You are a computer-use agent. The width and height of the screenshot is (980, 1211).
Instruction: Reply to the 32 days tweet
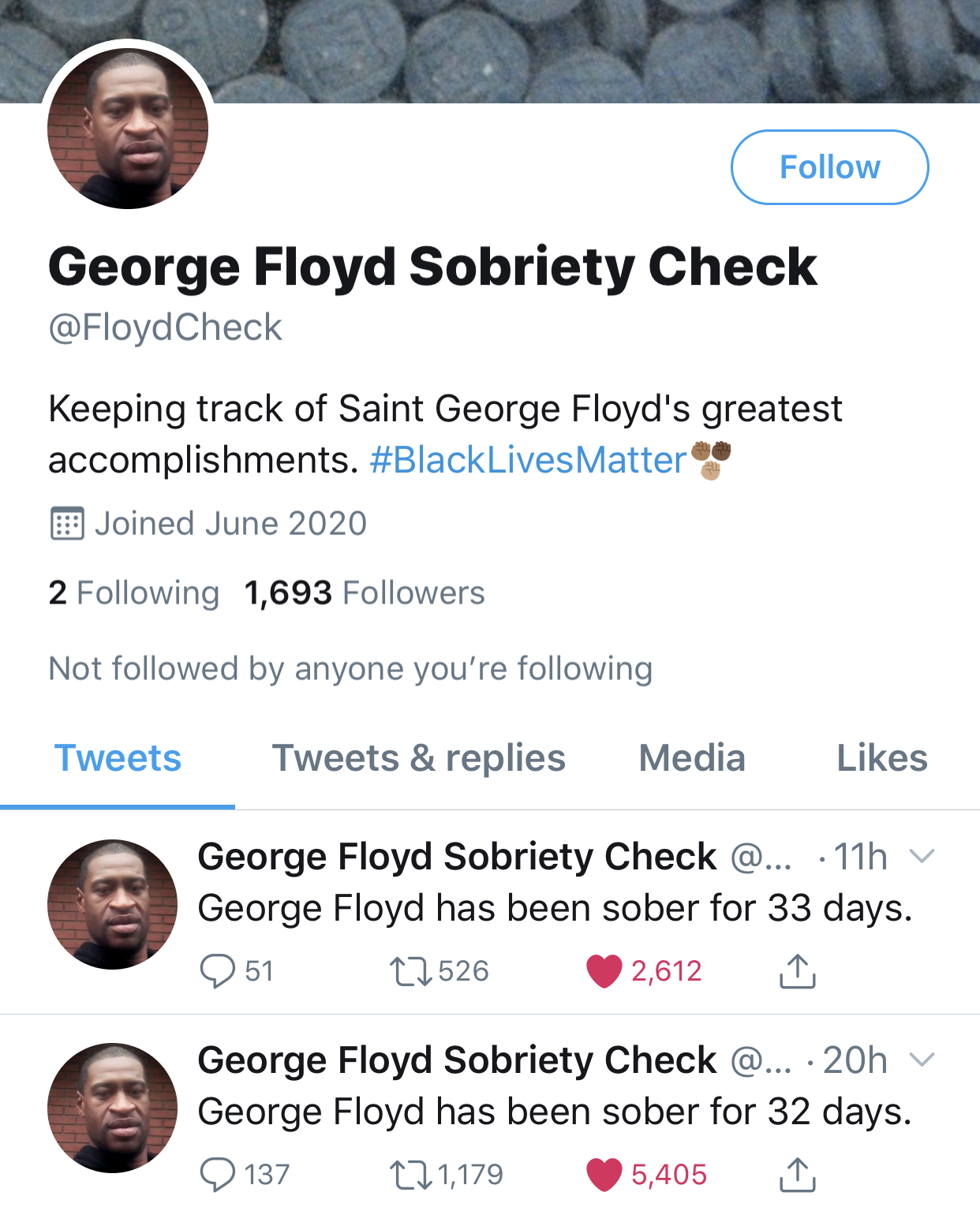218,1175
